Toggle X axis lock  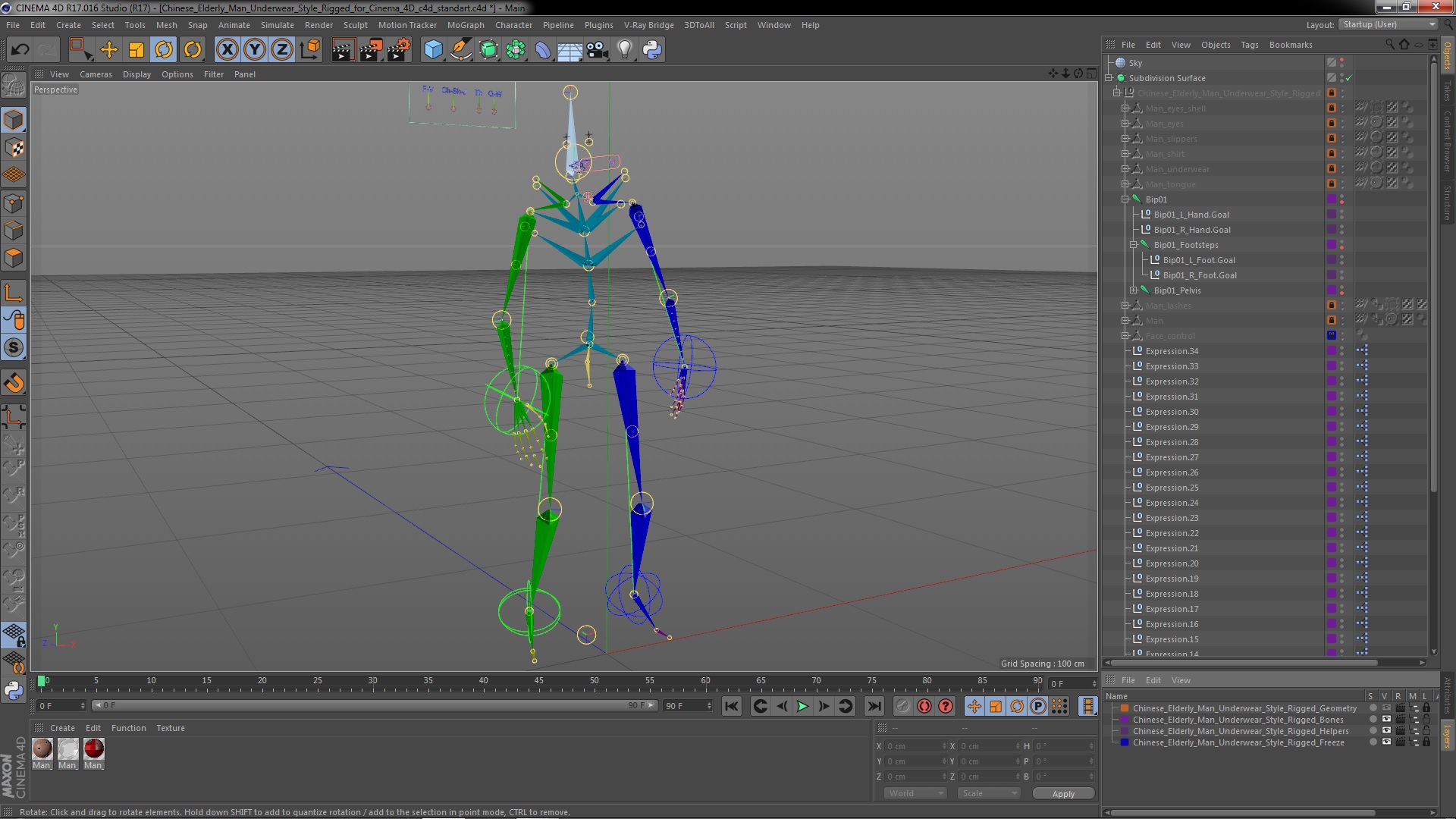(x=227, y=50)
